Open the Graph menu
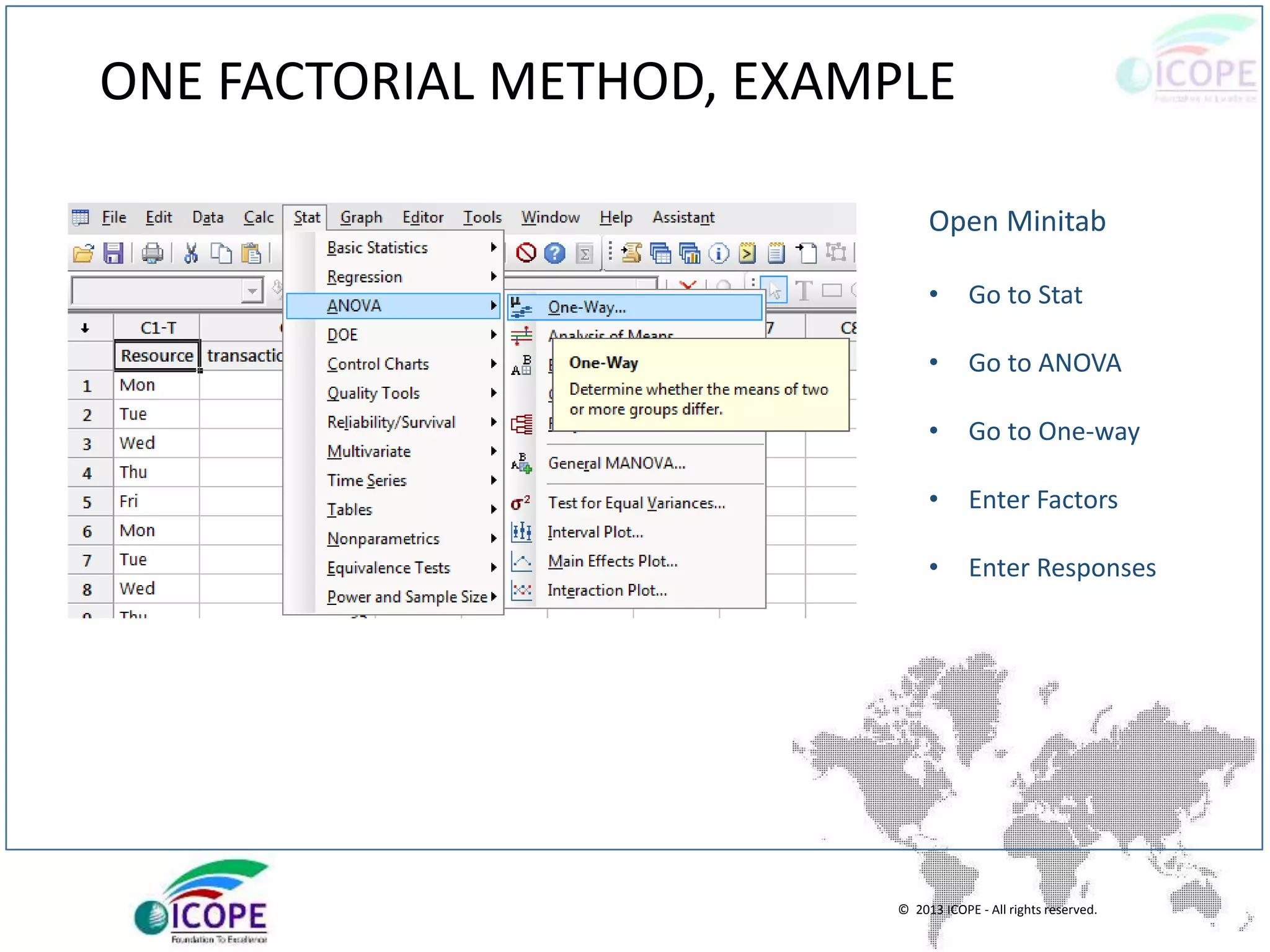Screen dimensions: 1270x952 [362, 218]
